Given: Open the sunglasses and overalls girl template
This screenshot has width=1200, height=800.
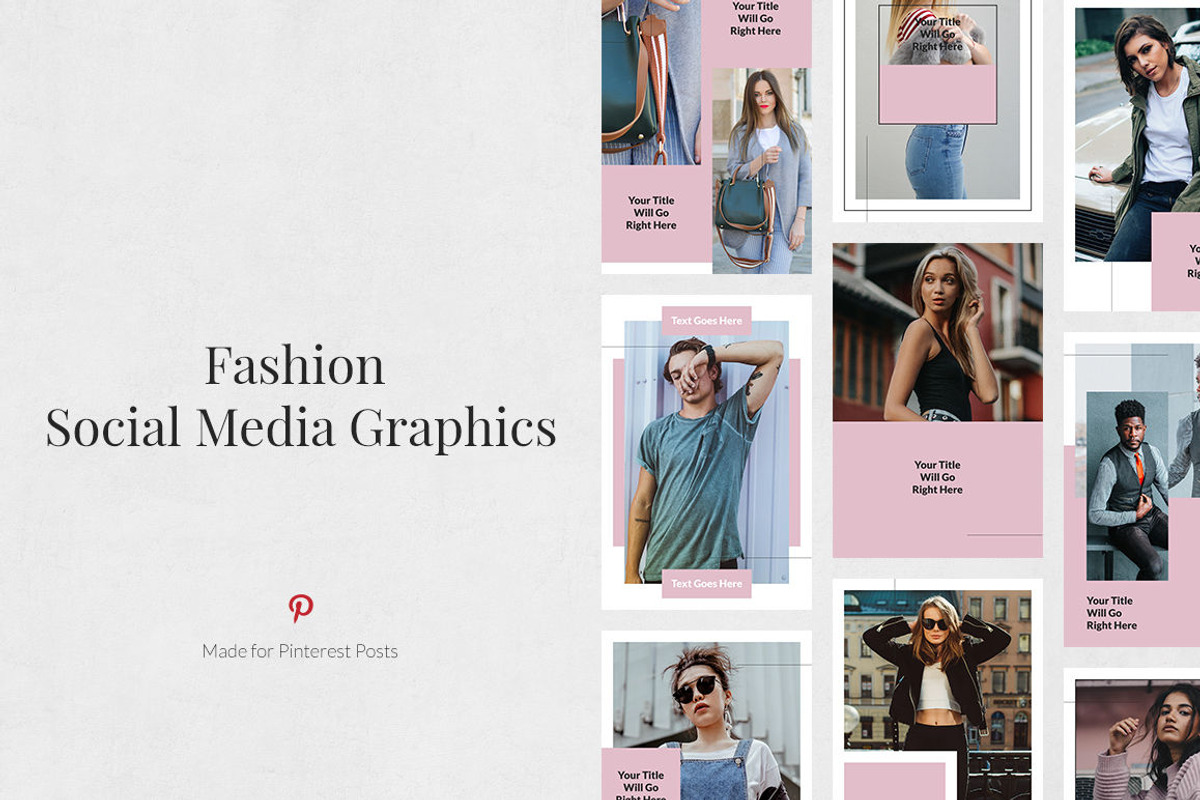Looking at the screenshot, I should [706, 716].
